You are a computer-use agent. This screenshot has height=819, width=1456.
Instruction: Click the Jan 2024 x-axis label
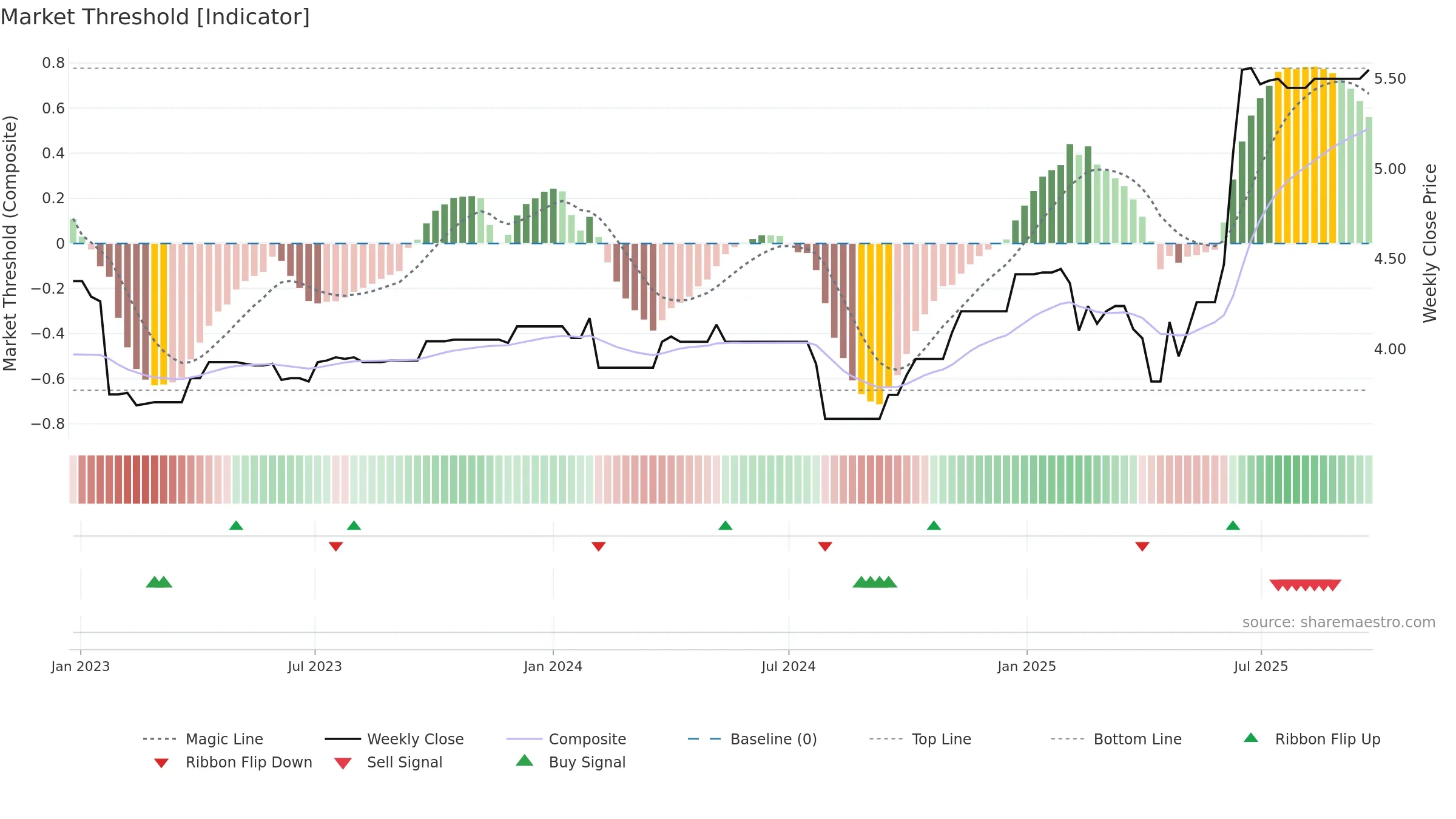point(553,666)
